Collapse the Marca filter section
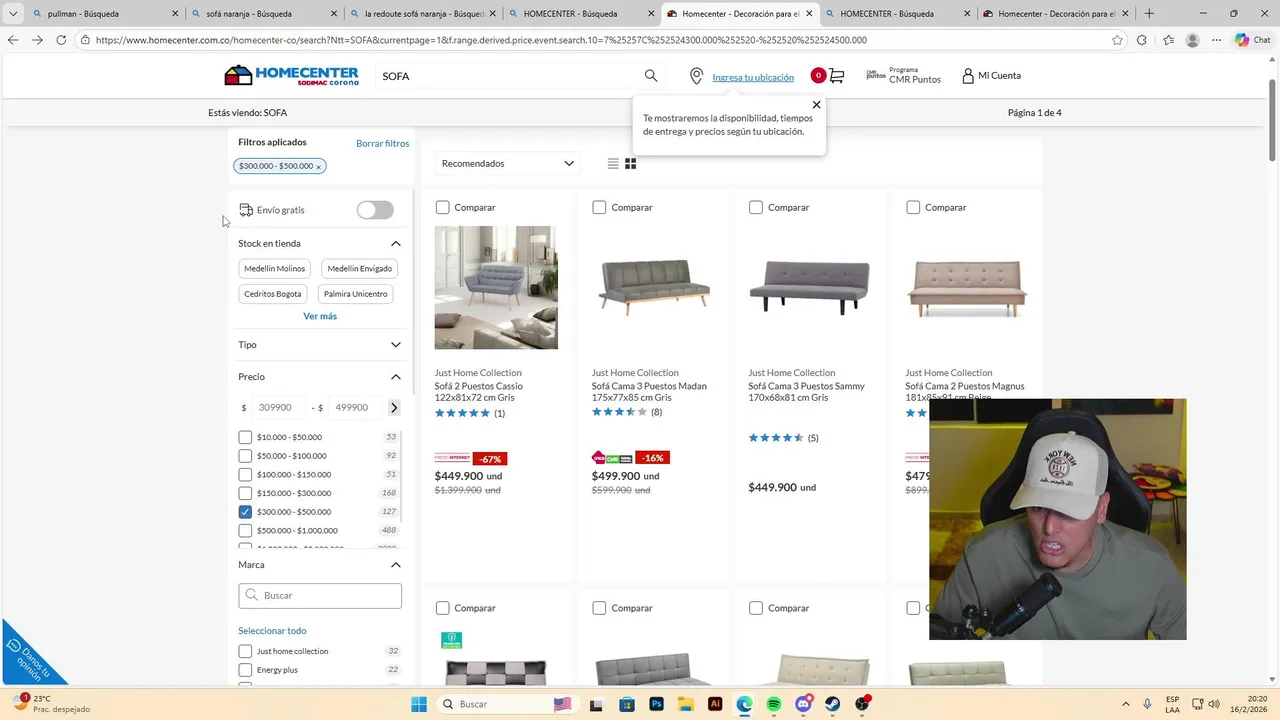This screenshot has width=1280, height=720. click(x=396, y=565)
